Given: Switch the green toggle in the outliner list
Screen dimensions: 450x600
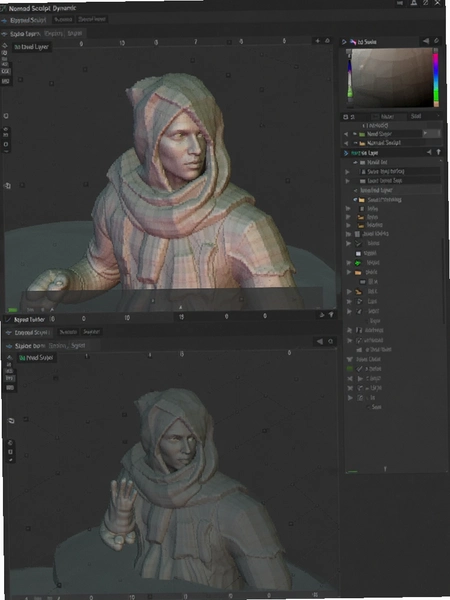Looking at the screenshot, I should [x=349, y=369].
